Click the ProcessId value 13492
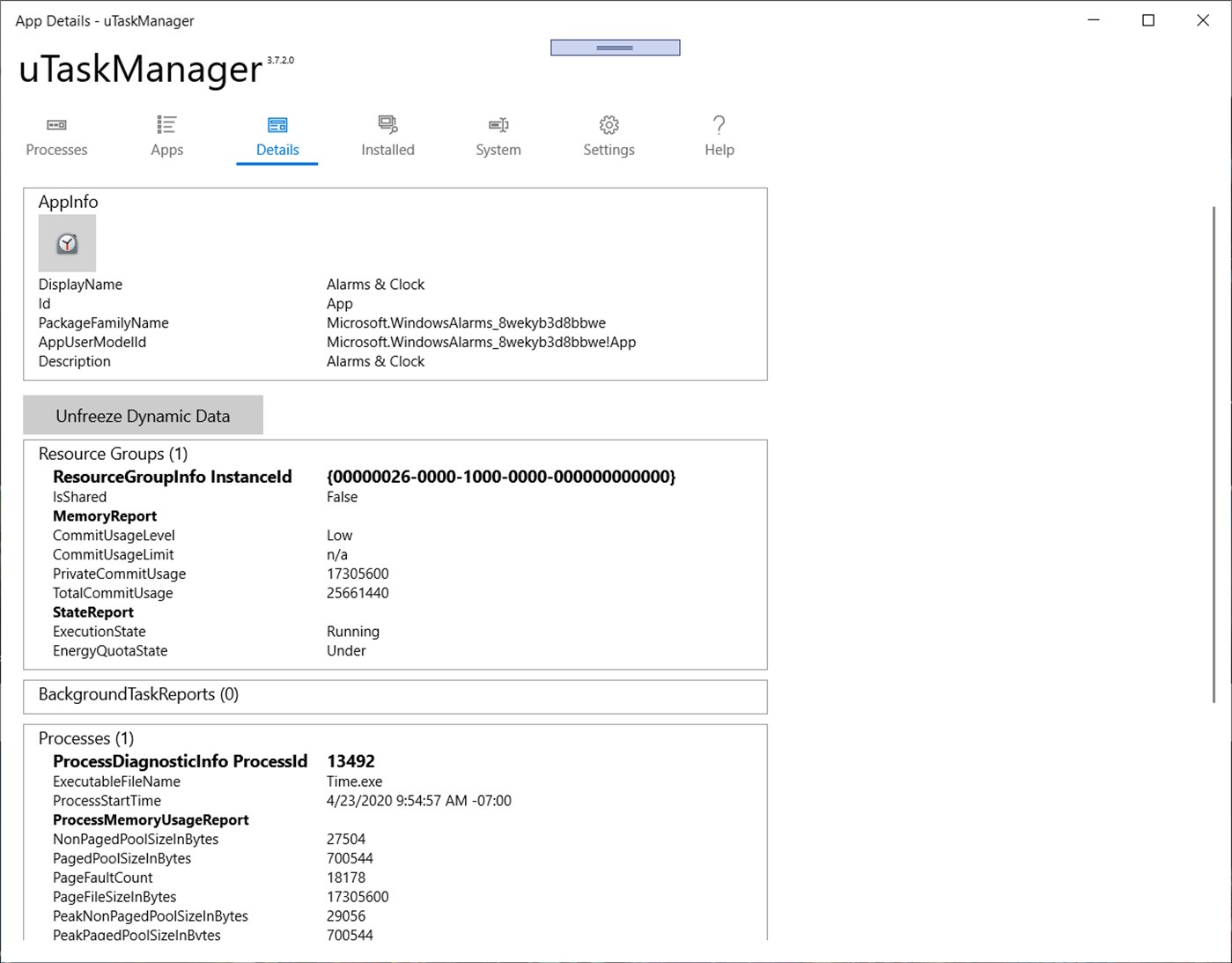Screen dimensions: 1232x963 [x=350, y=761]
